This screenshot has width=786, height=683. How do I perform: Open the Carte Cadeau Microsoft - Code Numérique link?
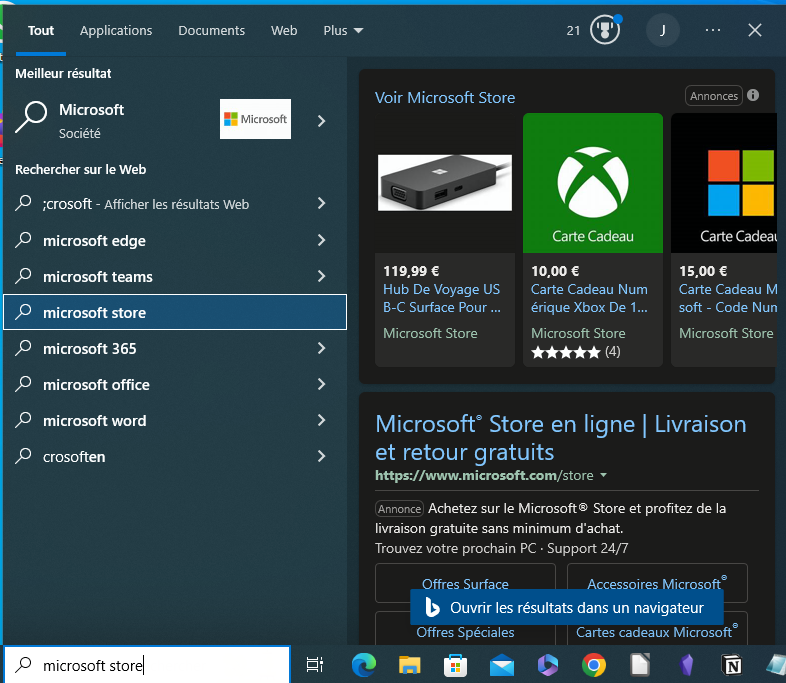click(x=728, y=298)
